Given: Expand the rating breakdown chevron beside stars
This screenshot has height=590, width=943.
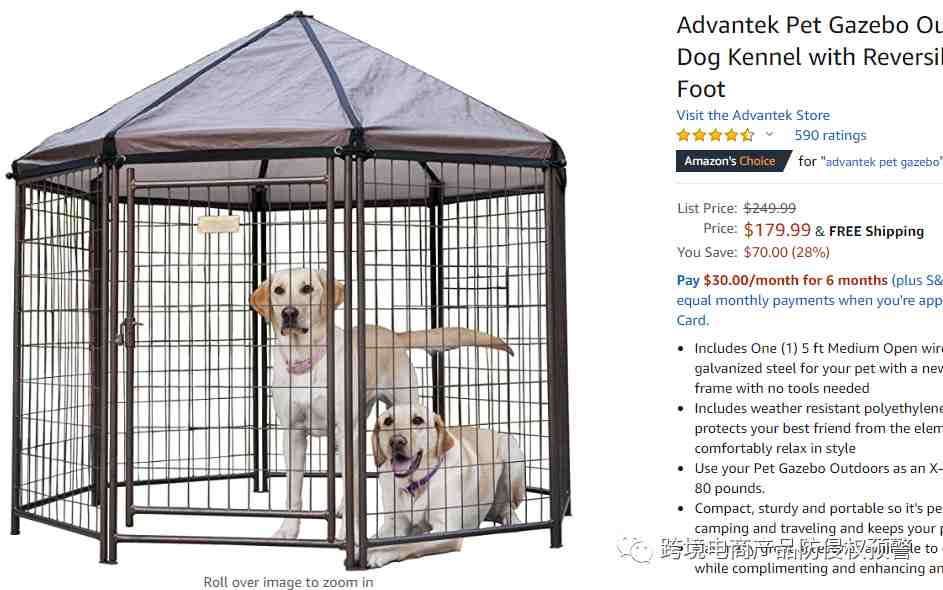Looking at the screenshot, I should (x=769, y=135).
